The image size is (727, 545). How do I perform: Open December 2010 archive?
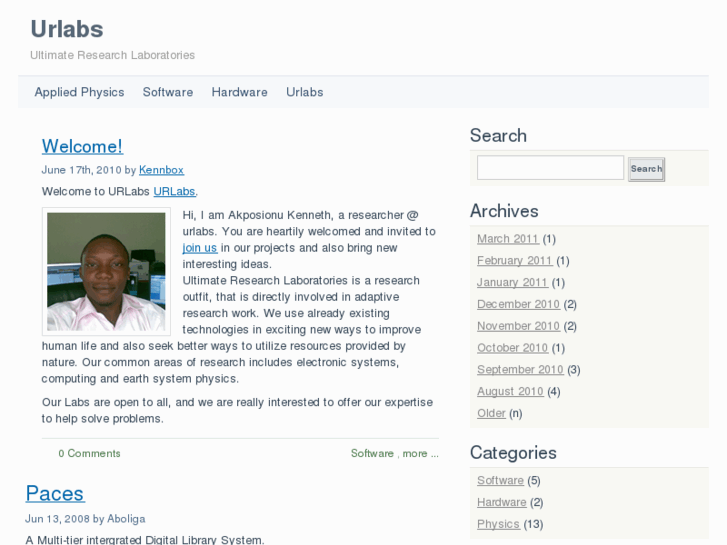coord(518,304)
